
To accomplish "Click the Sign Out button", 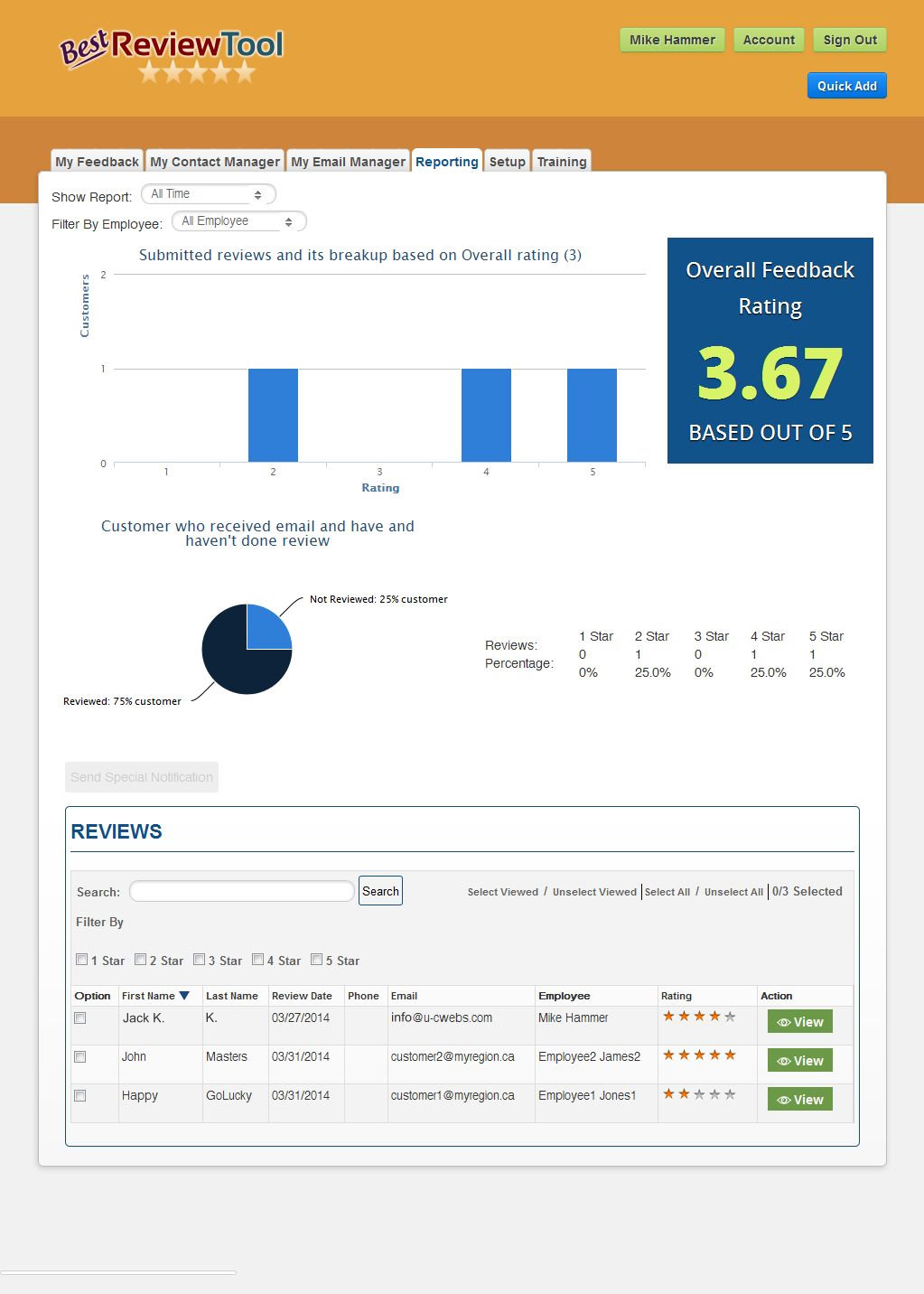I will pyautogui.click(x=849, y=40).
